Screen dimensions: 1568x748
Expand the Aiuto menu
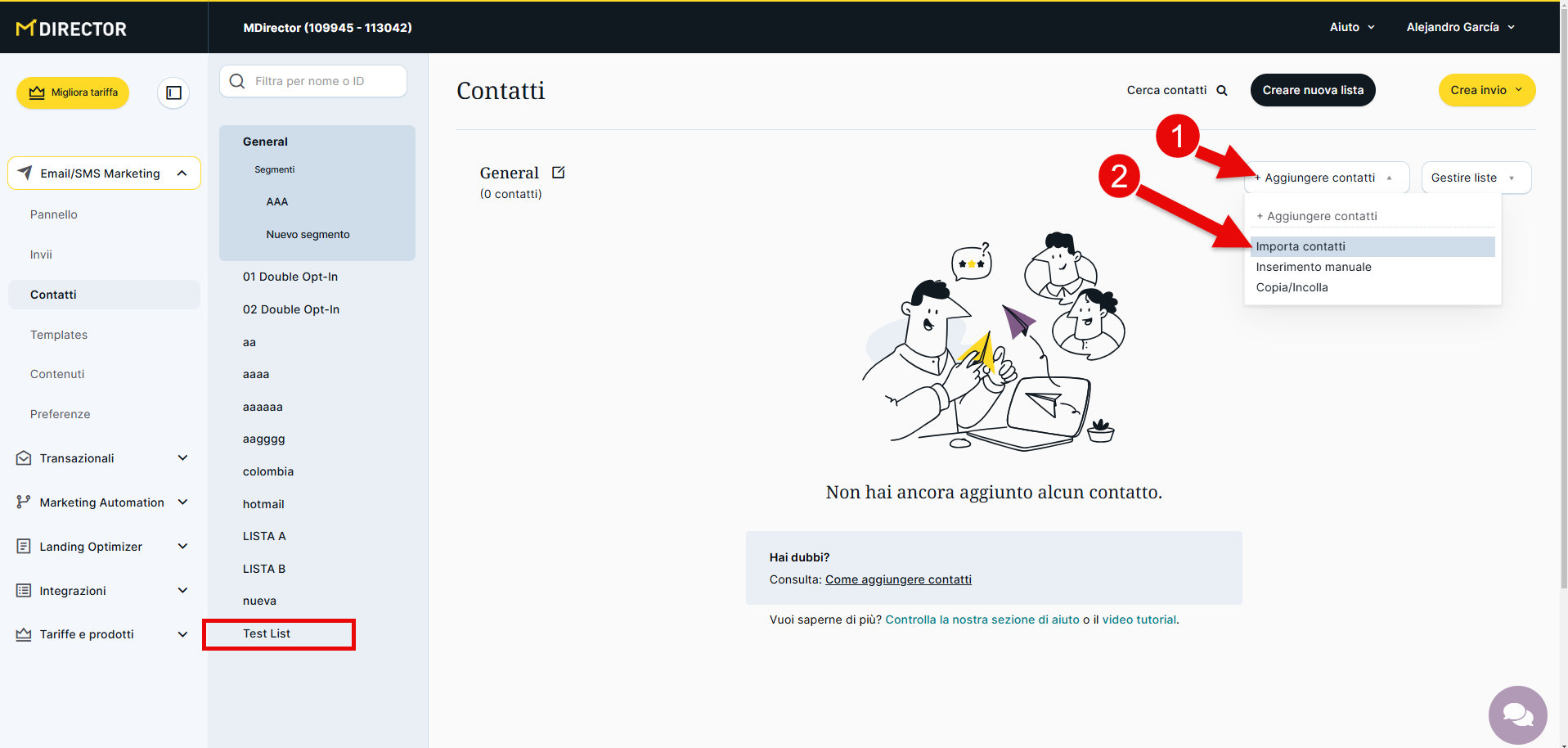(1351, 27)
